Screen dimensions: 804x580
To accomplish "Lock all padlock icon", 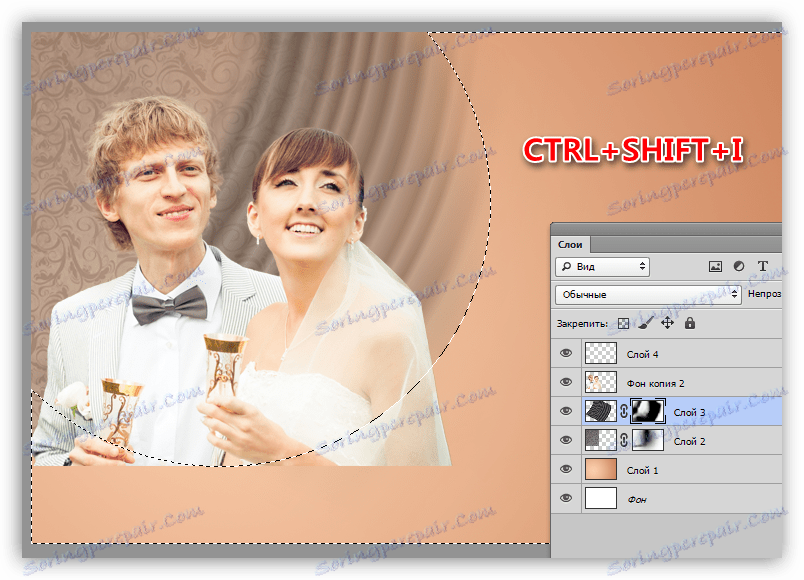I will pyautogui.click(x=690, y=323).
